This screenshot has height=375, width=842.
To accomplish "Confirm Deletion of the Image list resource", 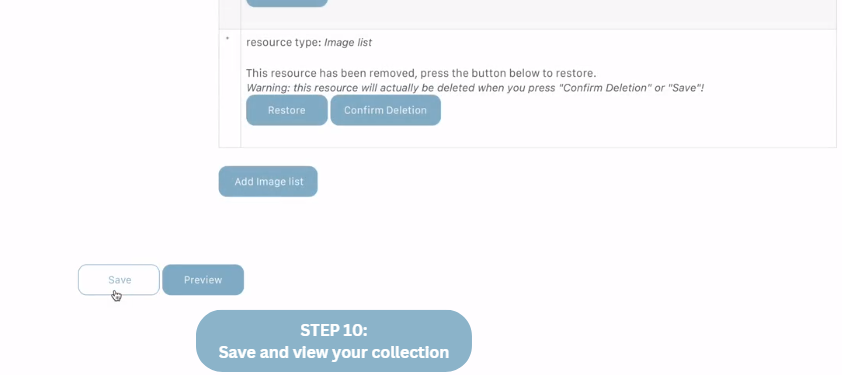I will 386,110.
